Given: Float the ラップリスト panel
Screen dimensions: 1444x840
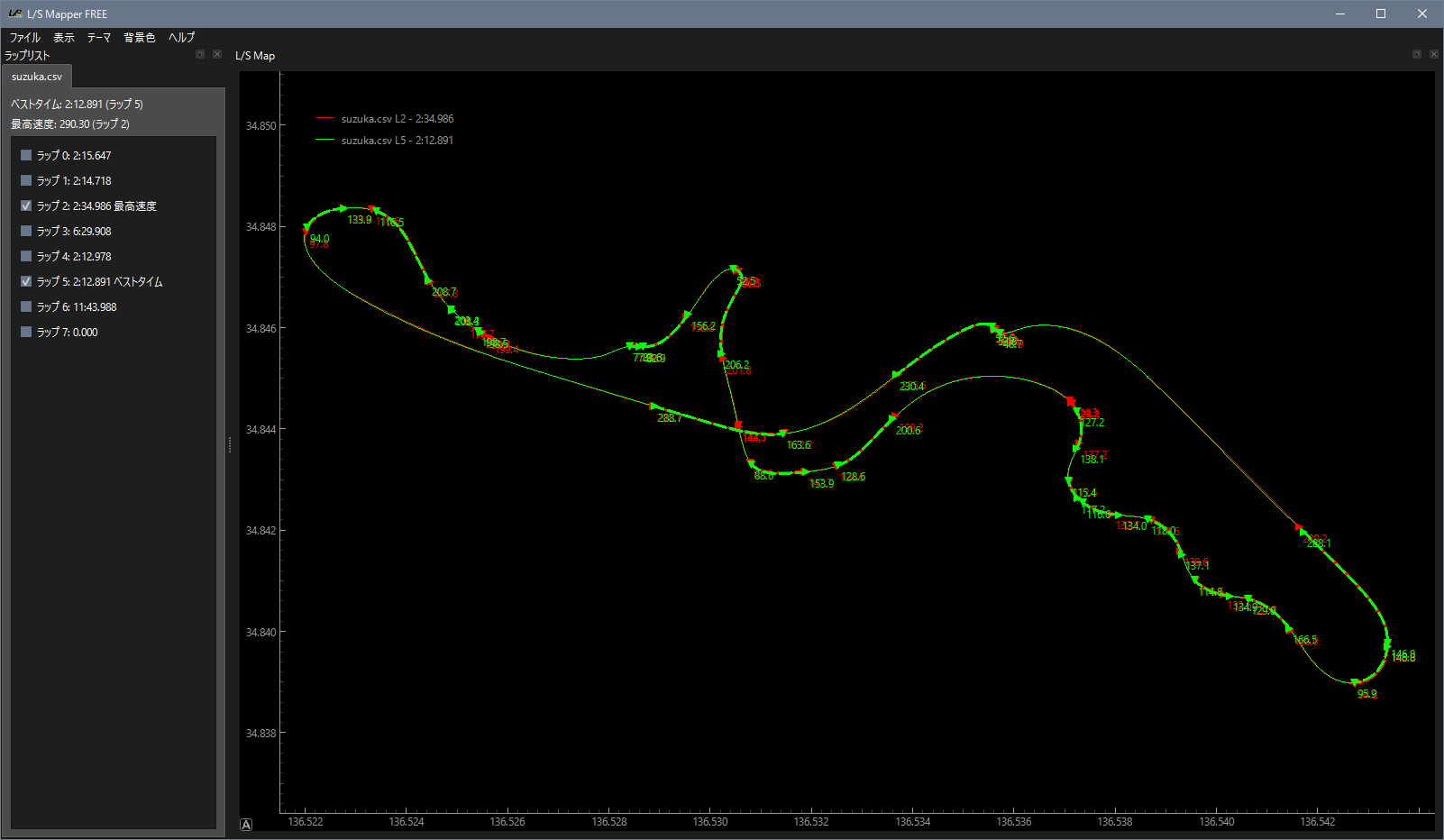Looking at the screenshot, I should click(200, 55).
